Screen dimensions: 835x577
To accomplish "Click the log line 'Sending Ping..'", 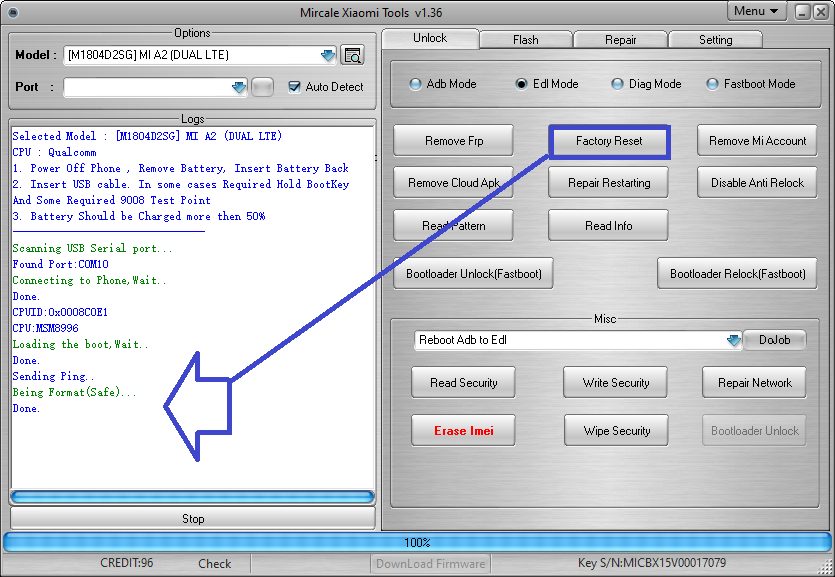I will coord(53,376).
